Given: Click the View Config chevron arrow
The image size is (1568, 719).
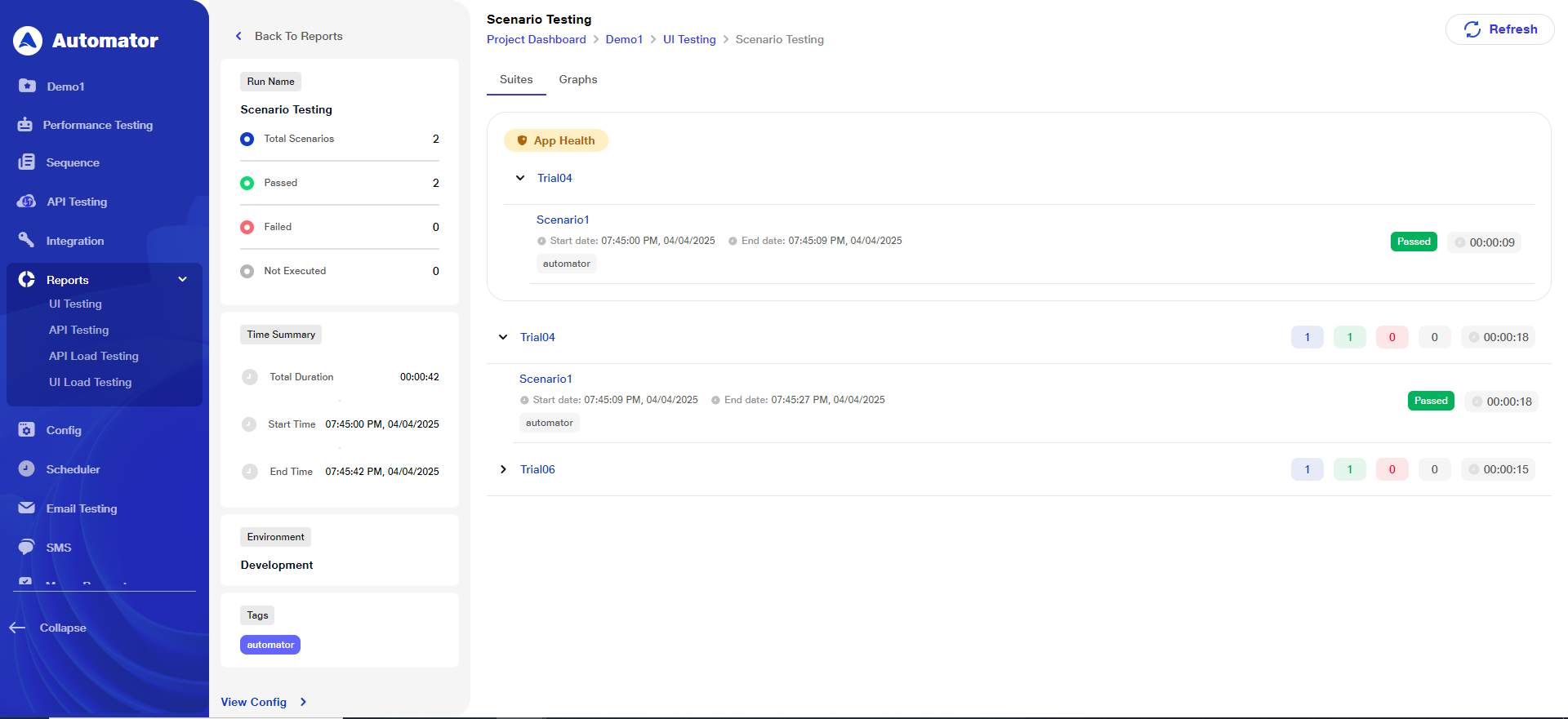Looking at the screenshot, I should click(304, 702).
